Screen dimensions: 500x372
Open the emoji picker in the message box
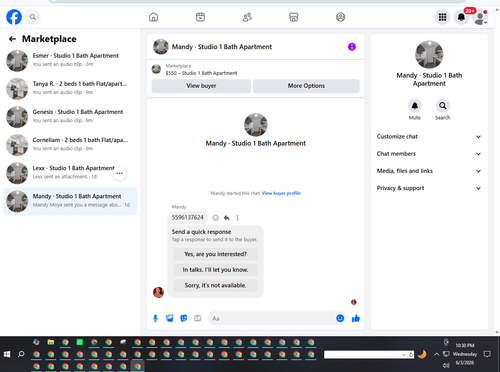(340, 318)
